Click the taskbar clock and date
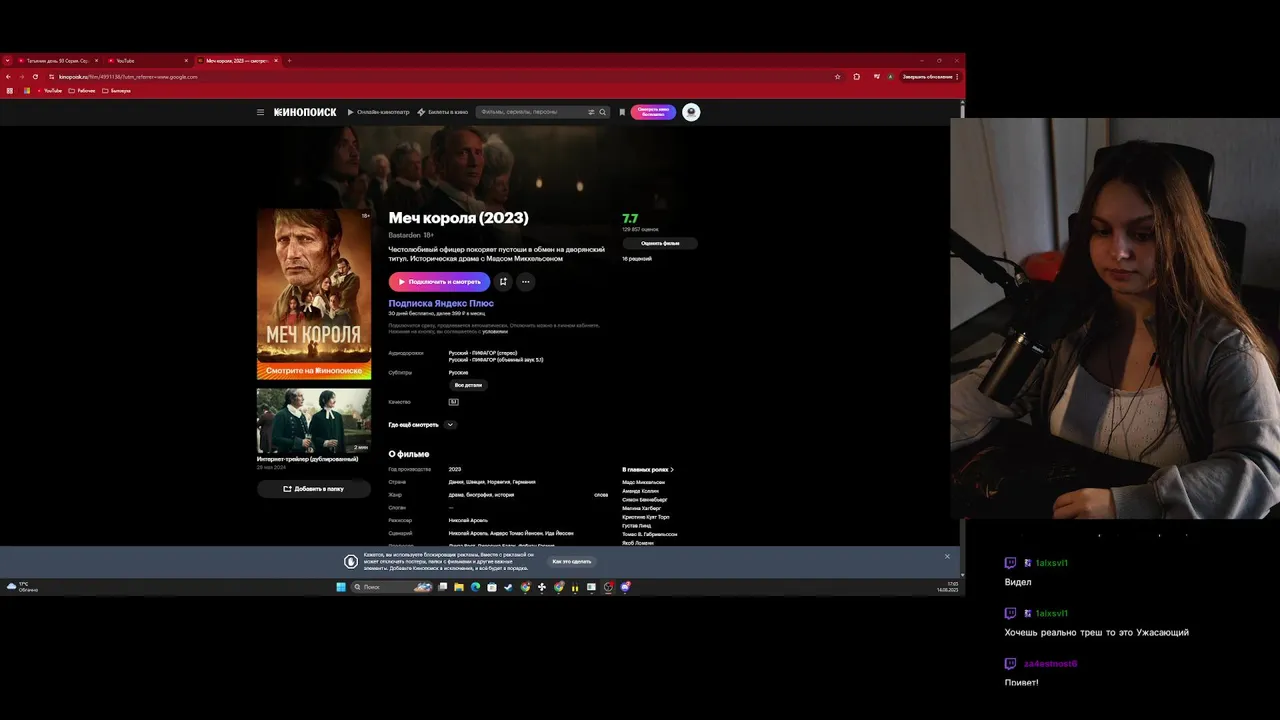This screenshot has height=720, width=1280. tap(947, 587)
